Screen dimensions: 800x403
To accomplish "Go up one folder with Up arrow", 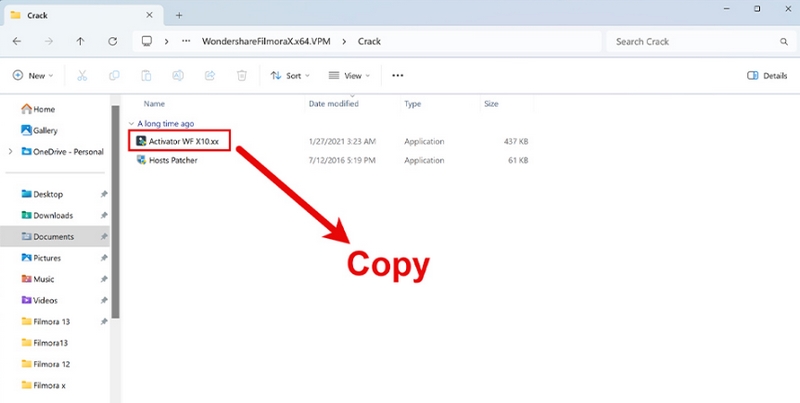I will point(81,42).
